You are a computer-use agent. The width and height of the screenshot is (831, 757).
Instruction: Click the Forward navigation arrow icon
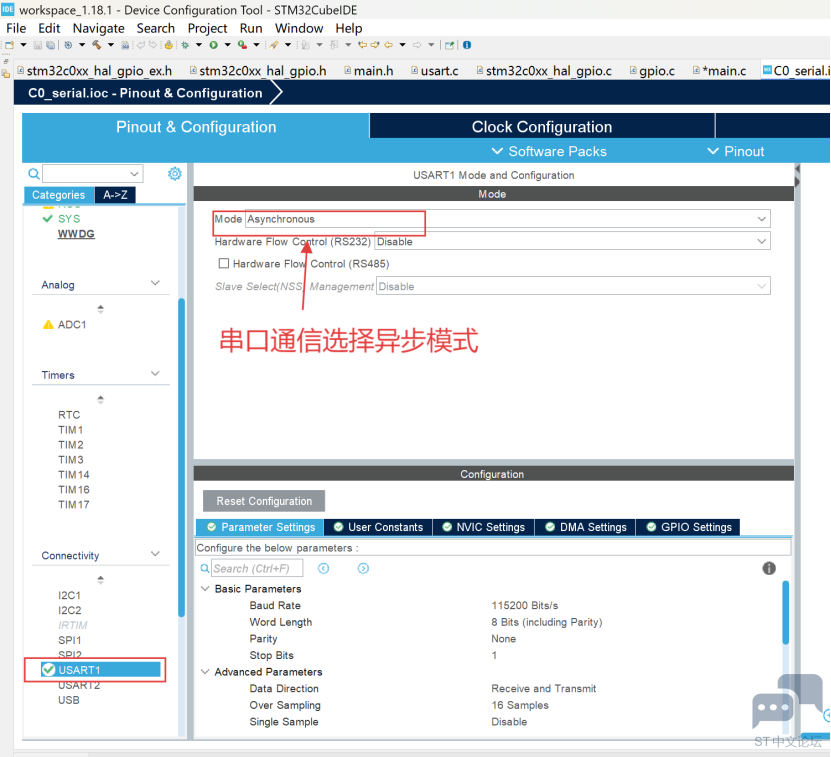[417, 45]
